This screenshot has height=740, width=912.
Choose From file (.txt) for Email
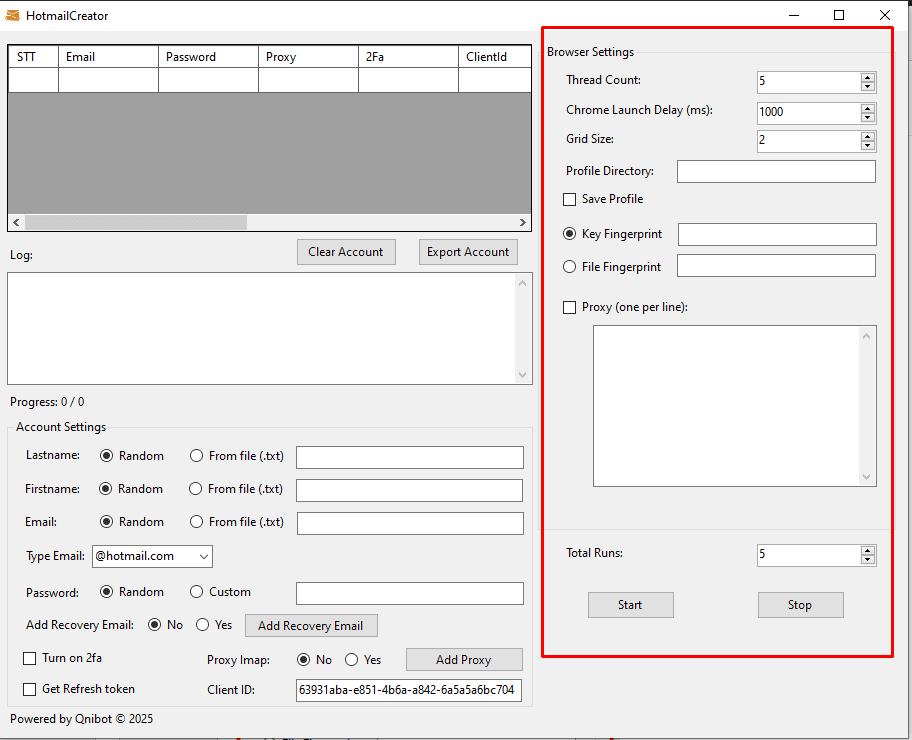point(196,522)
